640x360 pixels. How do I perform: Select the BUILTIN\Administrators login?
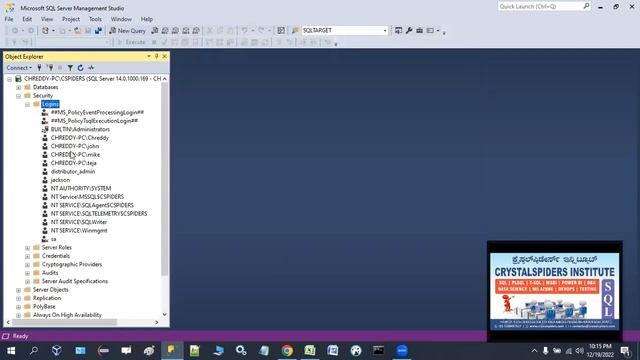[x=80, y=129]
